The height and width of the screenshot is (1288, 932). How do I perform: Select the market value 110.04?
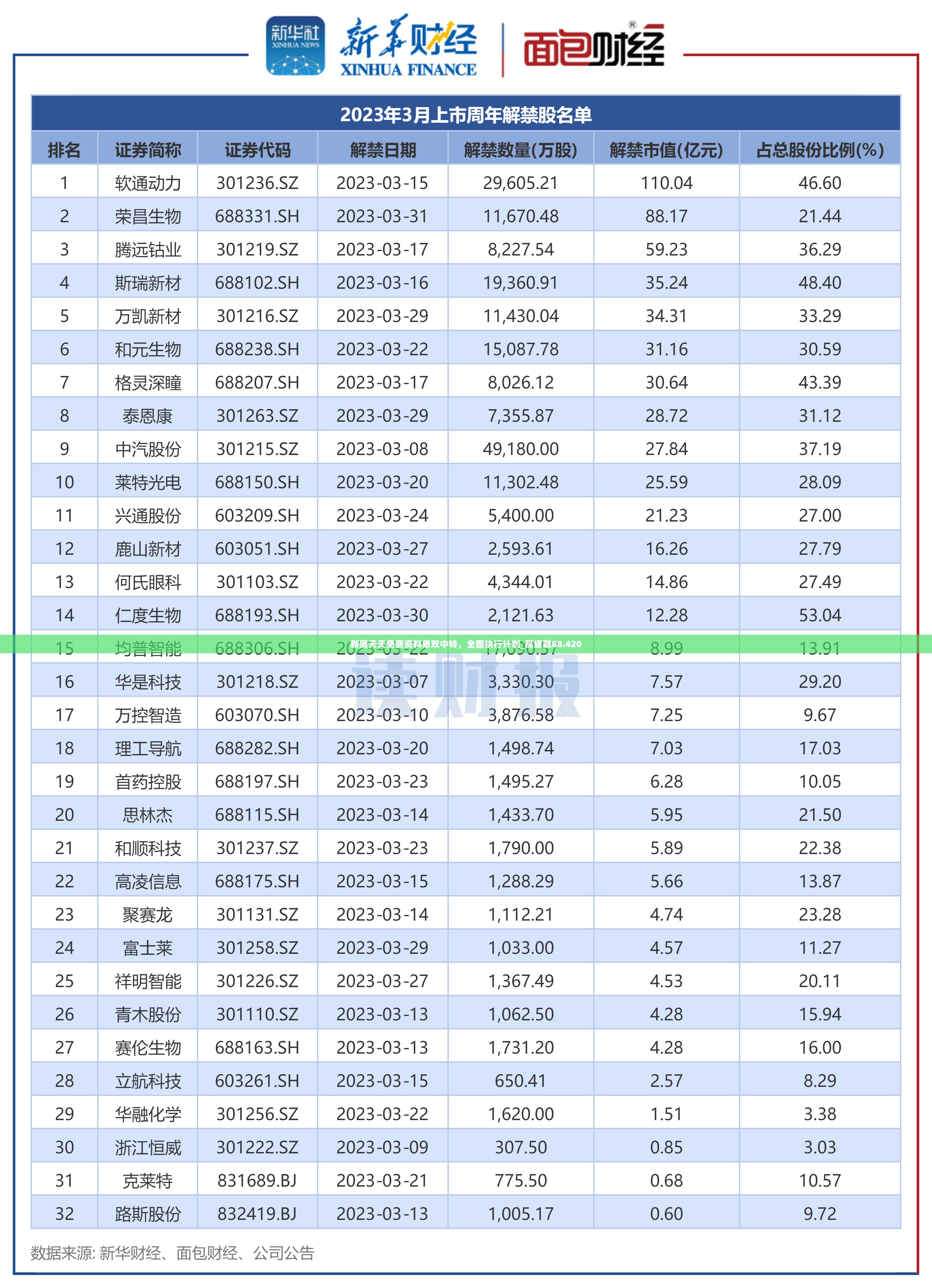[666, 184]
